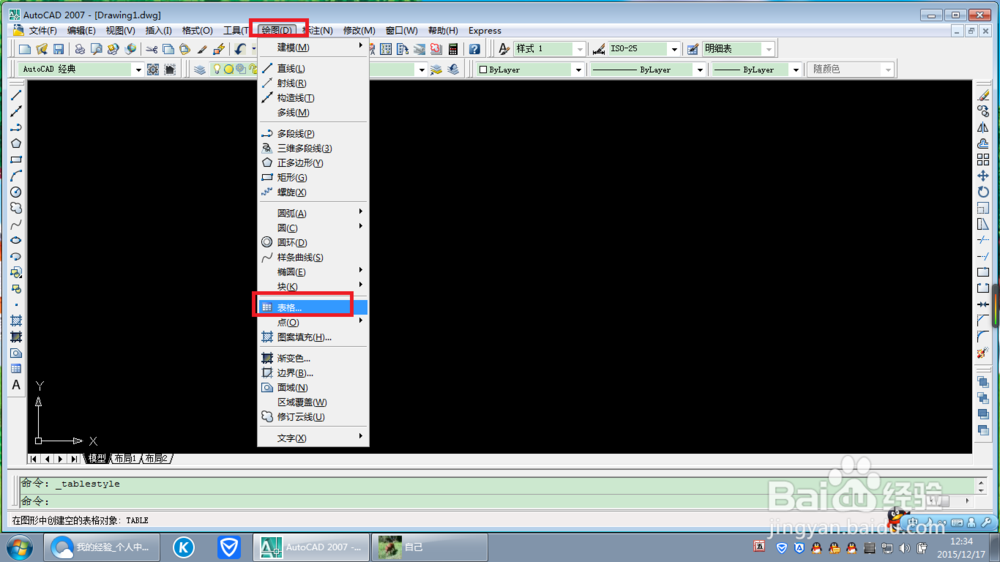Switch to the 布局2 layout tab
1000x562 pixels.
156,459
